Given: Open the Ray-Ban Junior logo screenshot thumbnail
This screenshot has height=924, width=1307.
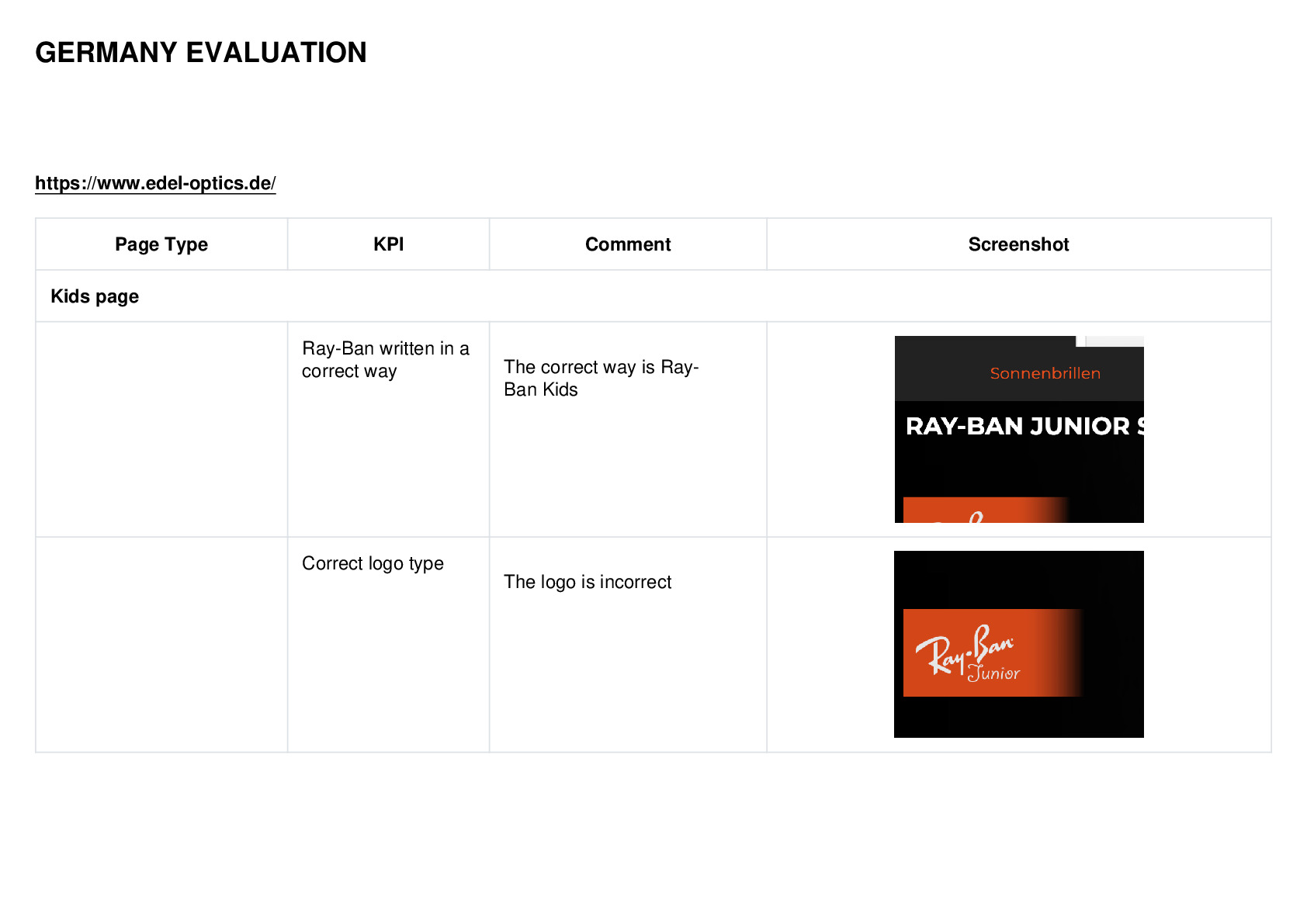Looking at the screenshot, I should 1019,644.
